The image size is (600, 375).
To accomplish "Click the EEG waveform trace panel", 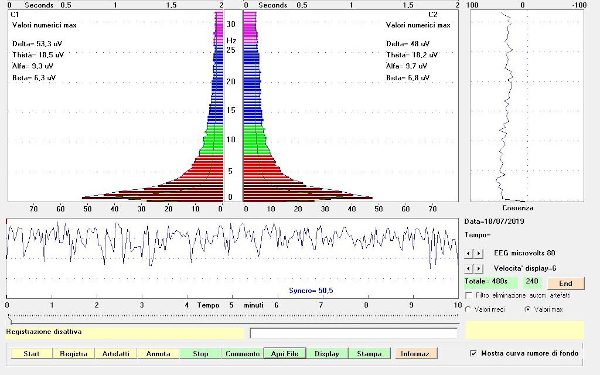I will click(232, 259).
